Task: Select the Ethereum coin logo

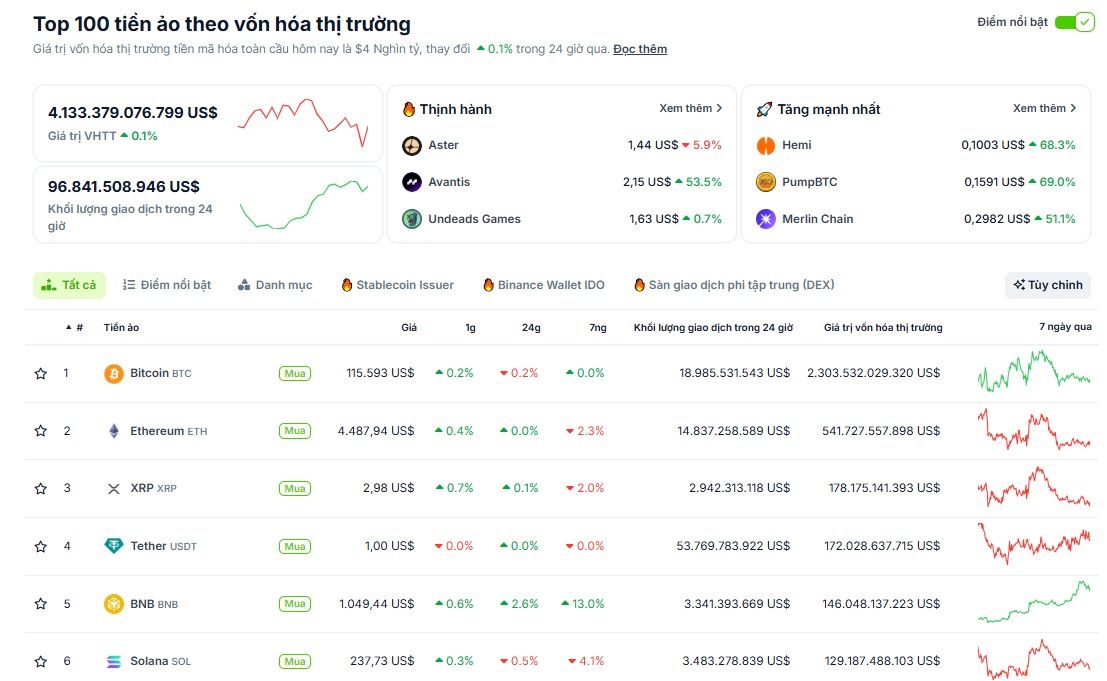Action: click(113, 431)
